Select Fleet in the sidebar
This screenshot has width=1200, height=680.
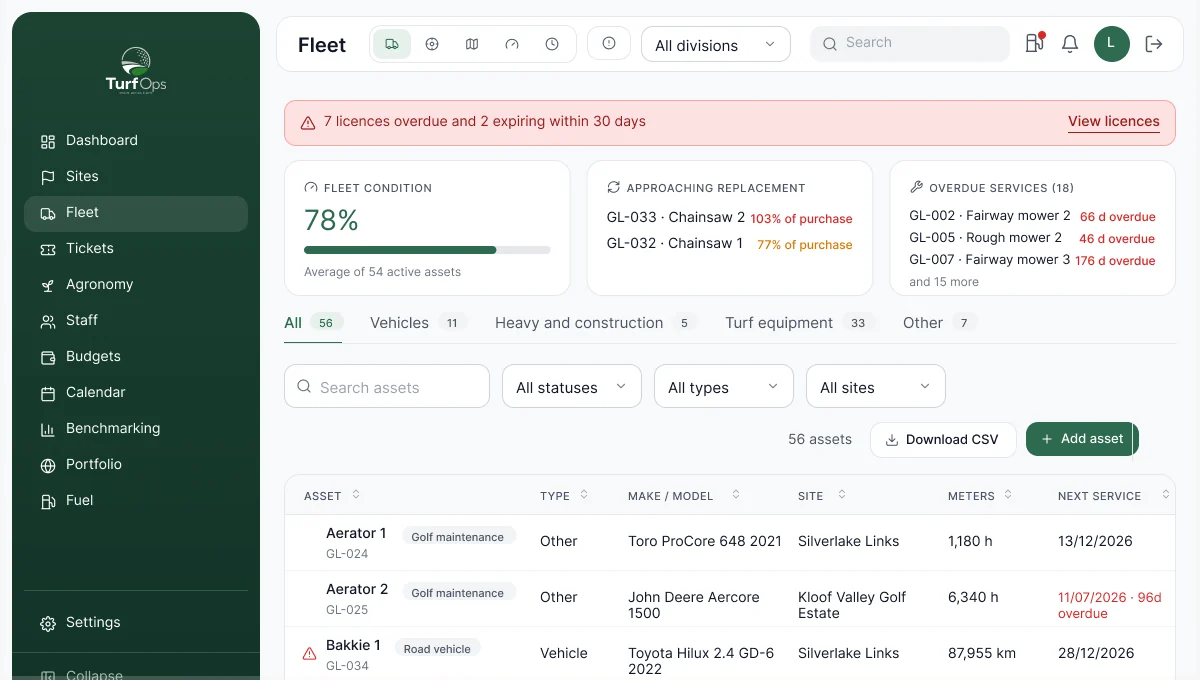coord(136,212)
